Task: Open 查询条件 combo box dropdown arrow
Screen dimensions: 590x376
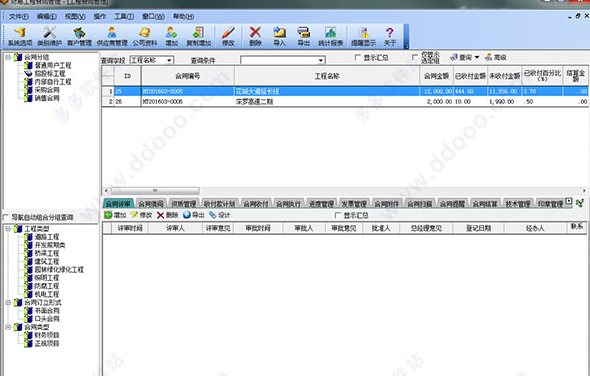Action: [320, 60]
